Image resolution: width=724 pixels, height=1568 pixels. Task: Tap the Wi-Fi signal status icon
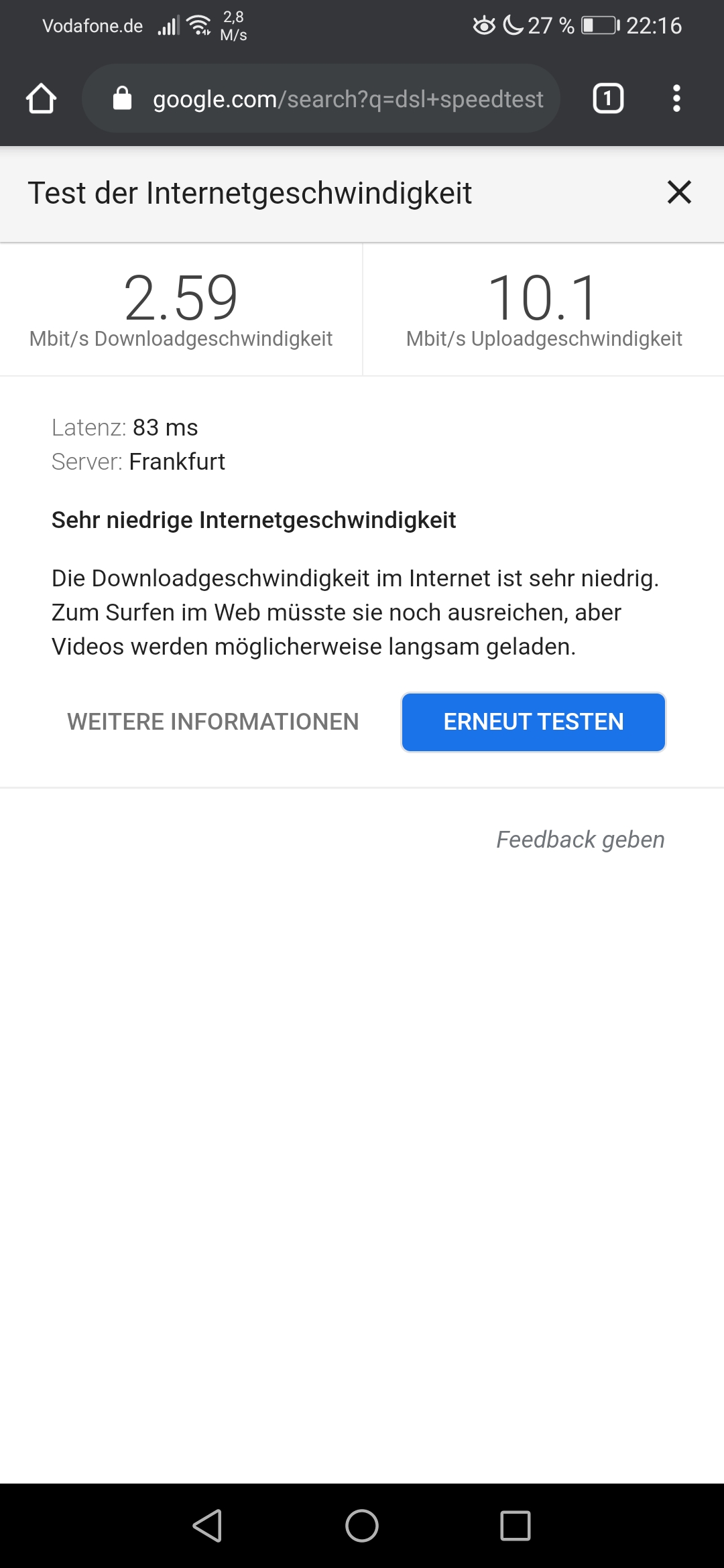(199, 25)
